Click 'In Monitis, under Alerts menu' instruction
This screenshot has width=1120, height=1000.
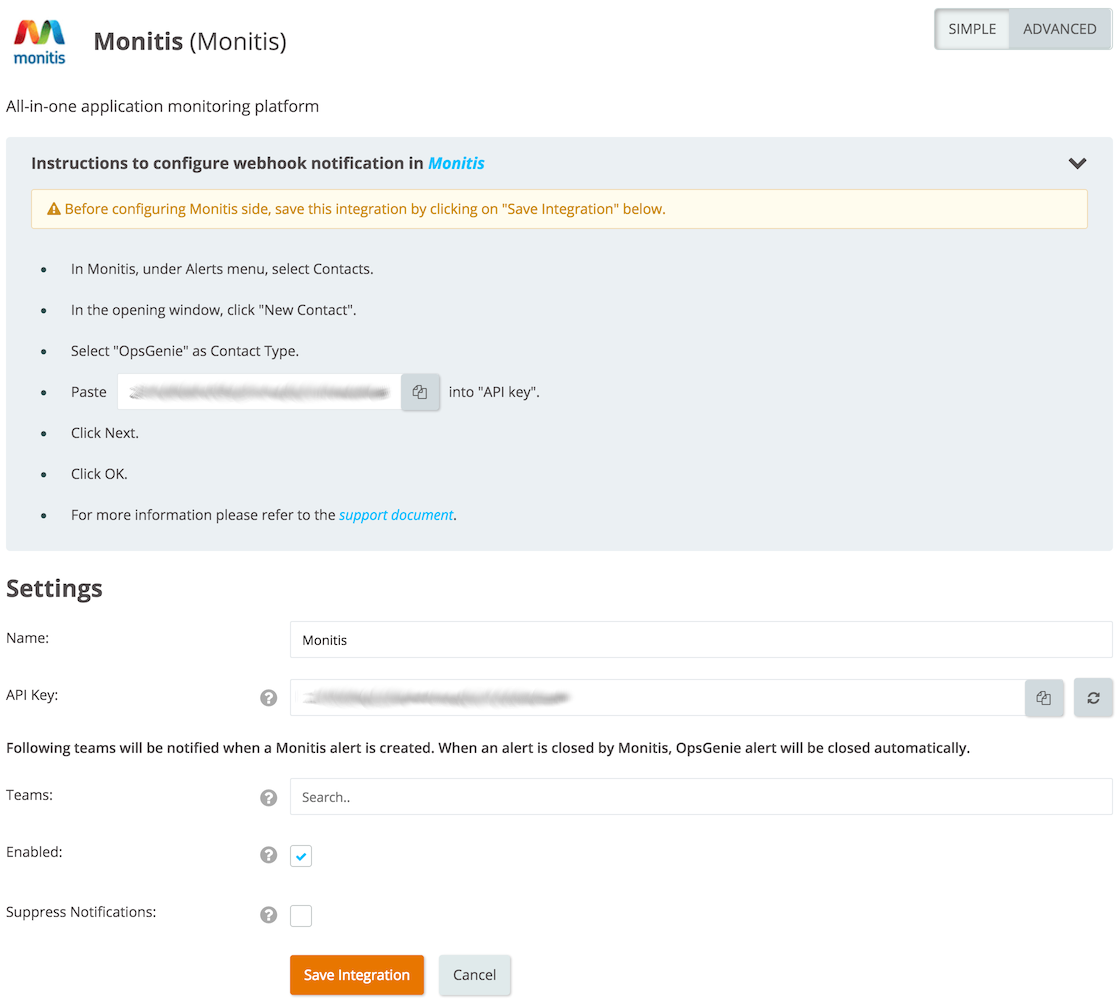tap(221, 269)
